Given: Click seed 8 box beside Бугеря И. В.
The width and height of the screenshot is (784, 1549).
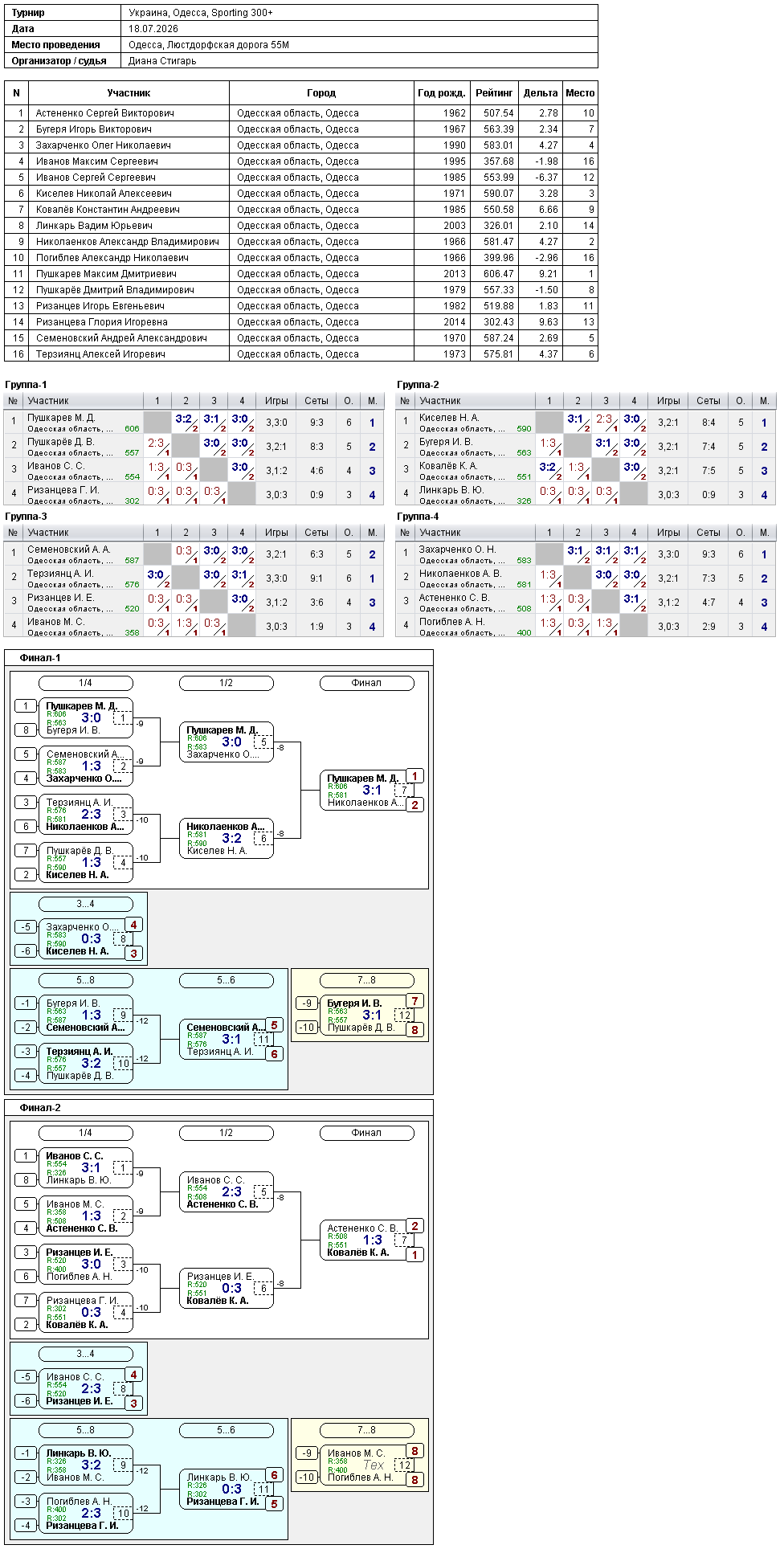Looking at the screenshot, I should pyautogui.click(x=27, y=730).
